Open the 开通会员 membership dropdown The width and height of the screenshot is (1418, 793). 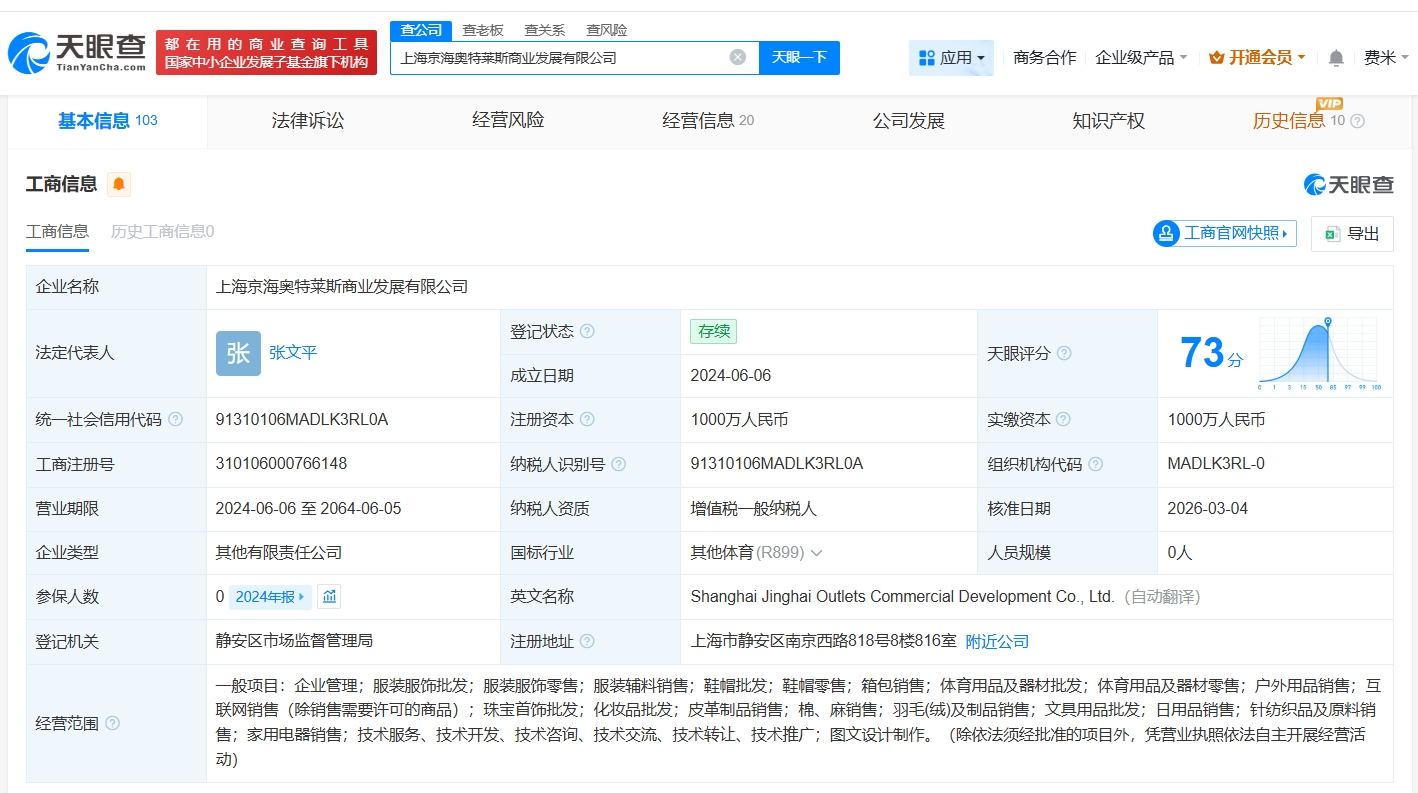pos(1257,58)
